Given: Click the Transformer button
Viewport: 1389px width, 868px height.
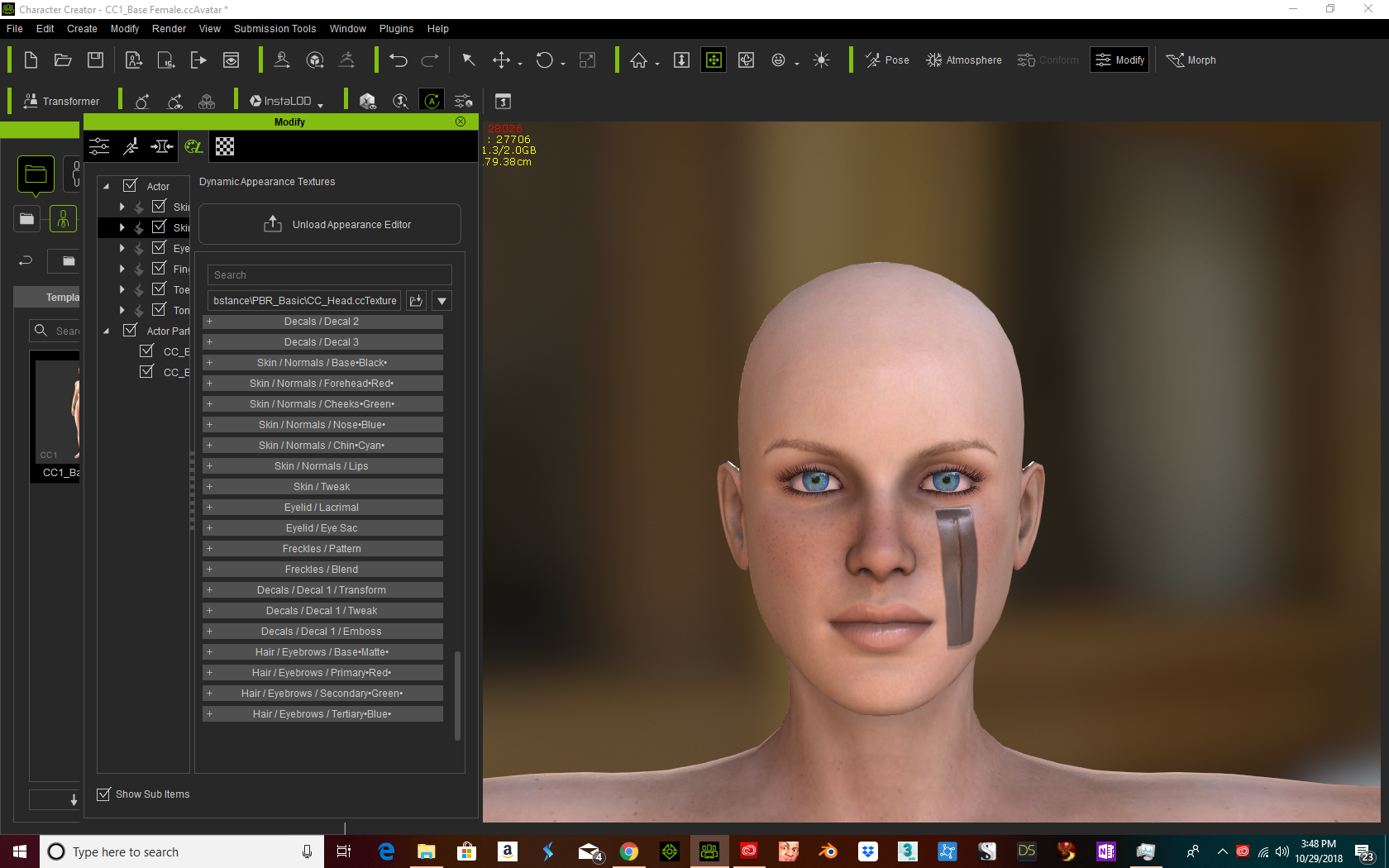Looking at the screenshot, I should (61, 101).
